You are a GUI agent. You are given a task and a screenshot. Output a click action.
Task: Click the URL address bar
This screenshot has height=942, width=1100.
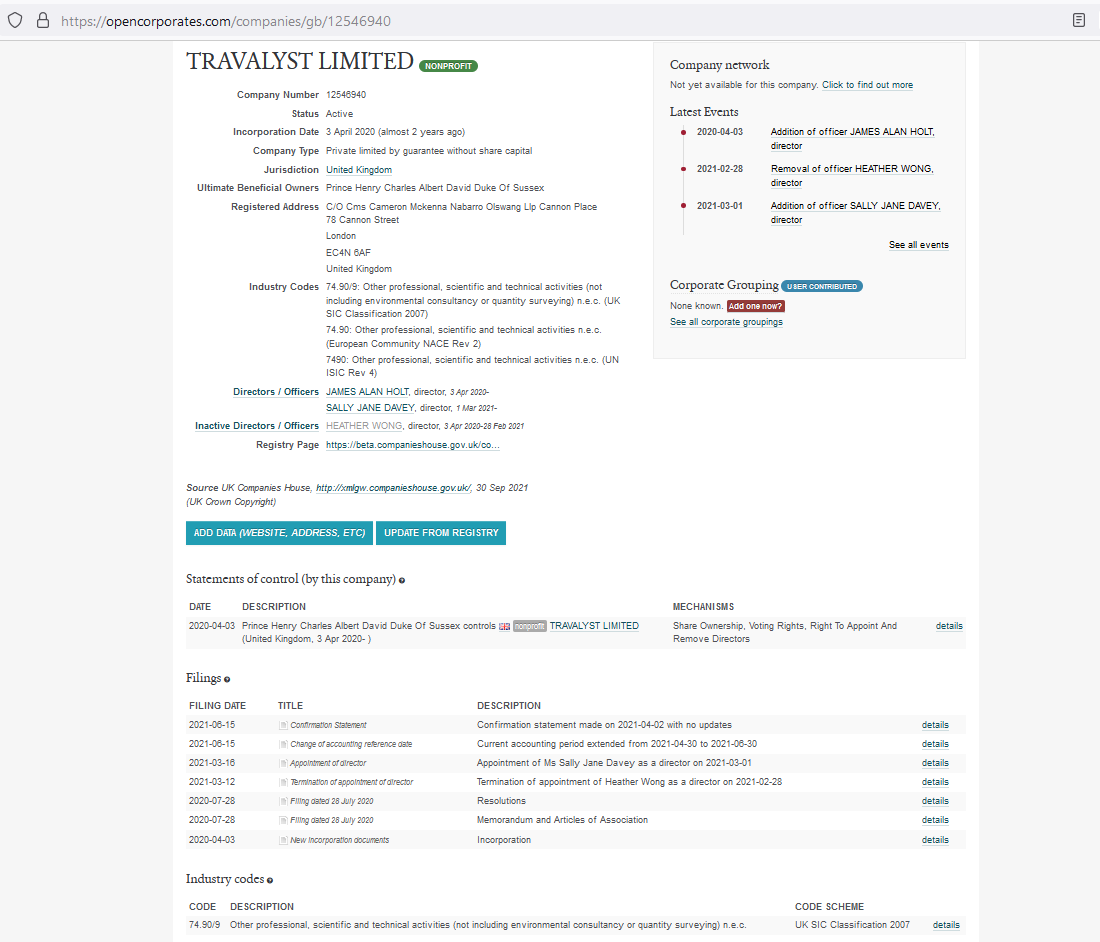[226, 21]
